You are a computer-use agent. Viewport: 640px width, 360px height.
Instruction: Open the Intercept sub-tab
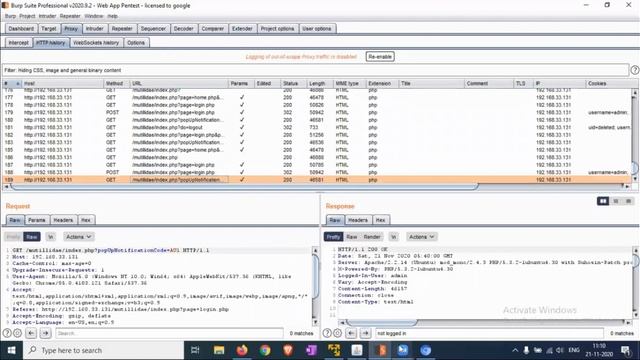18,42
